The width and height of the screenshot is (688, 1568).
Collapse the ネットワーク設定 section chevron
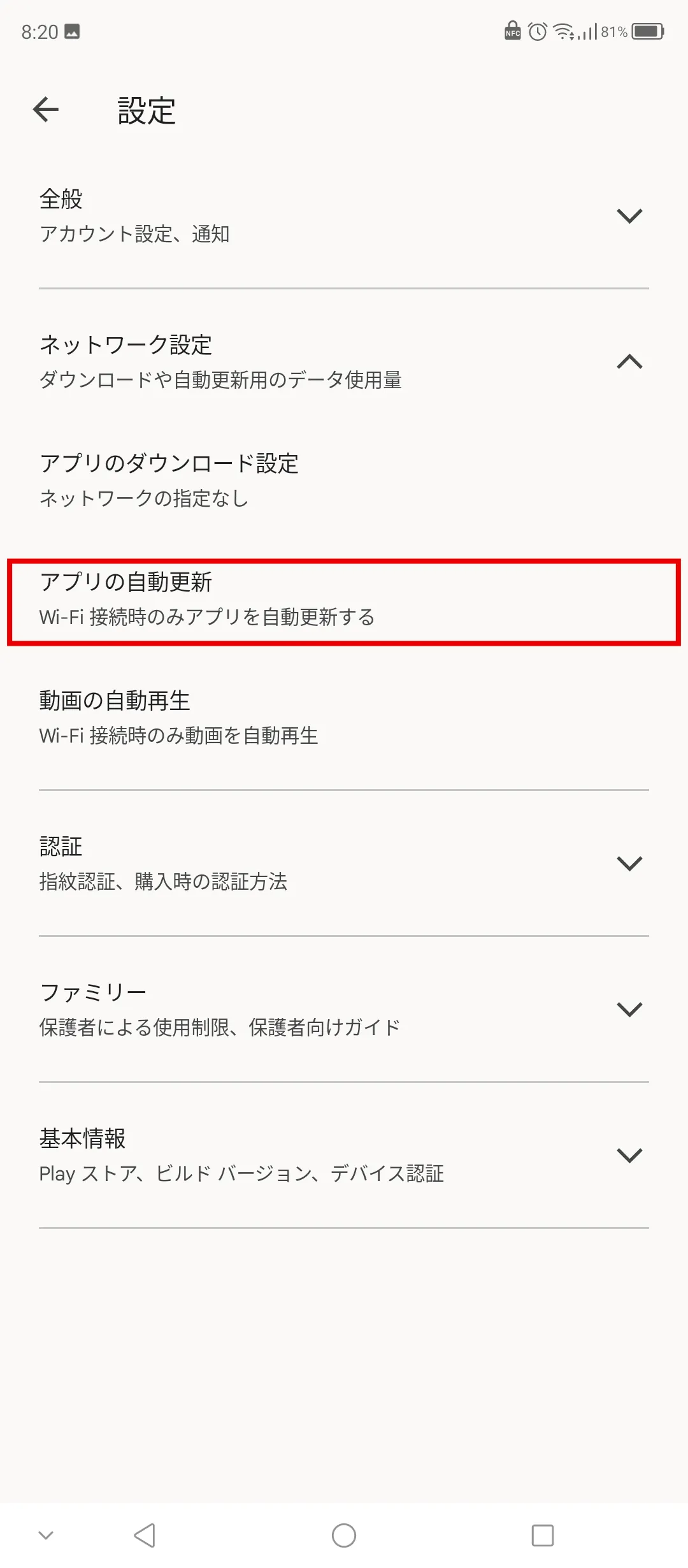tap(629, 361)
